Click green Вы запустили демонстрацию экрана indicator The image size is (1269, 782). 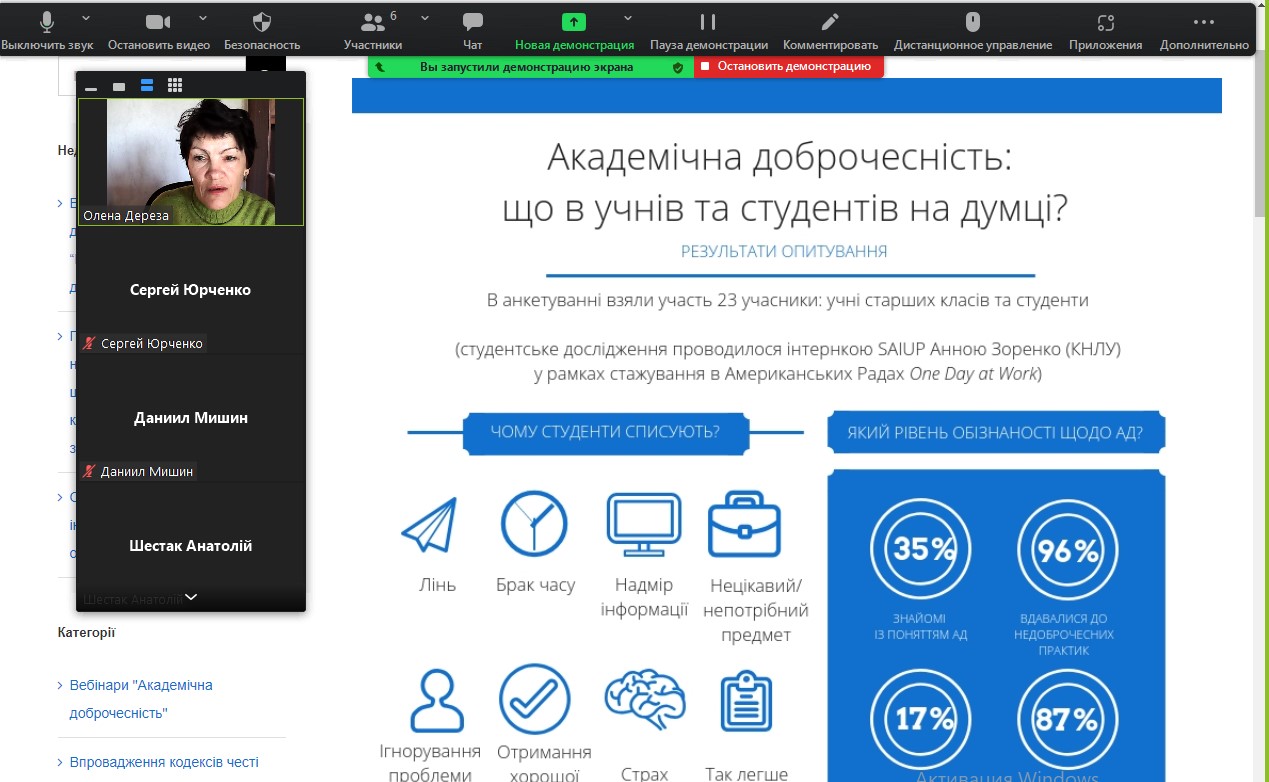pos(525,67)
